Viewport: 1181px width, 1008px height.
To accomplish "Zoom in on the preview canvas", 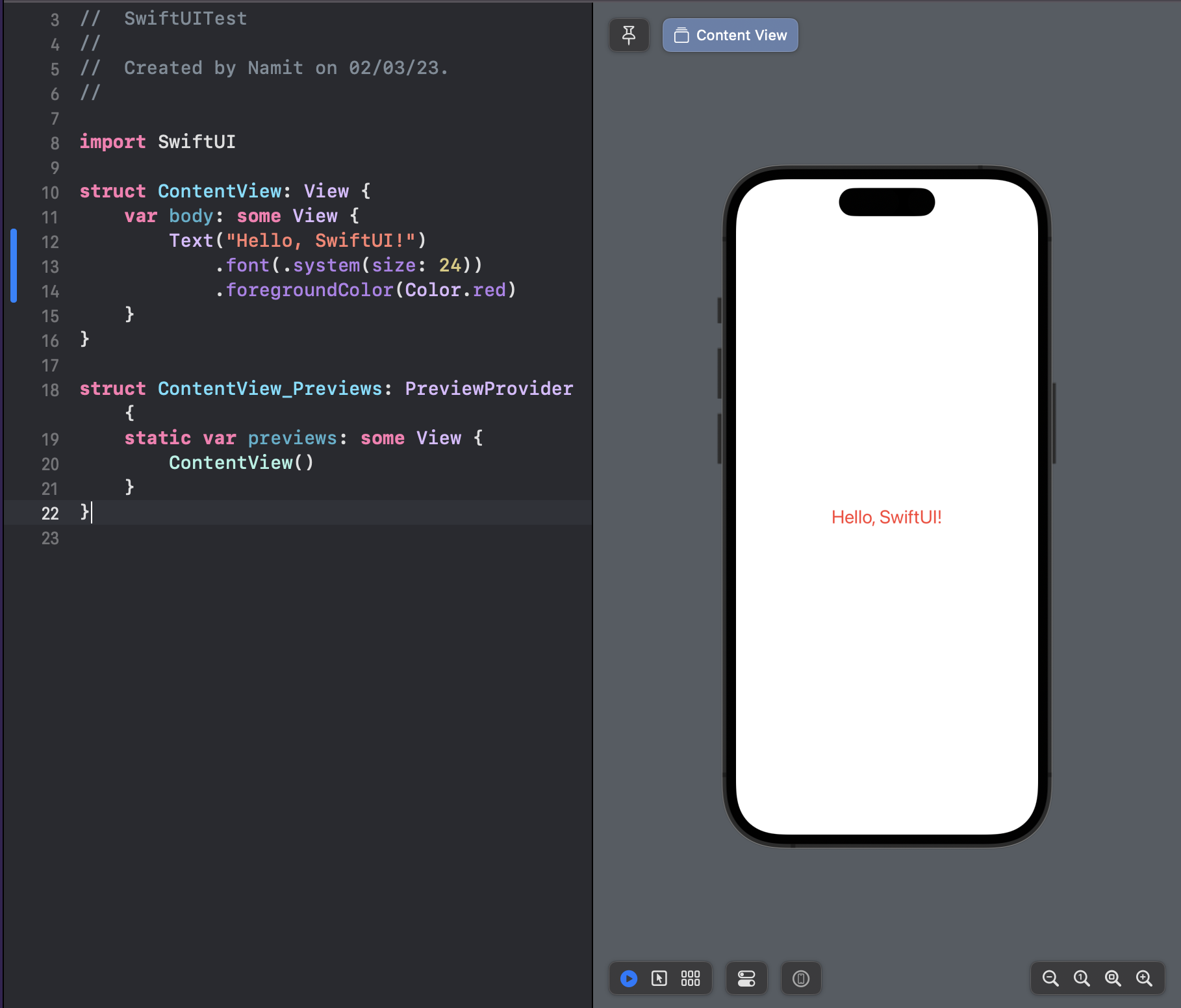I will [1144, 978].
